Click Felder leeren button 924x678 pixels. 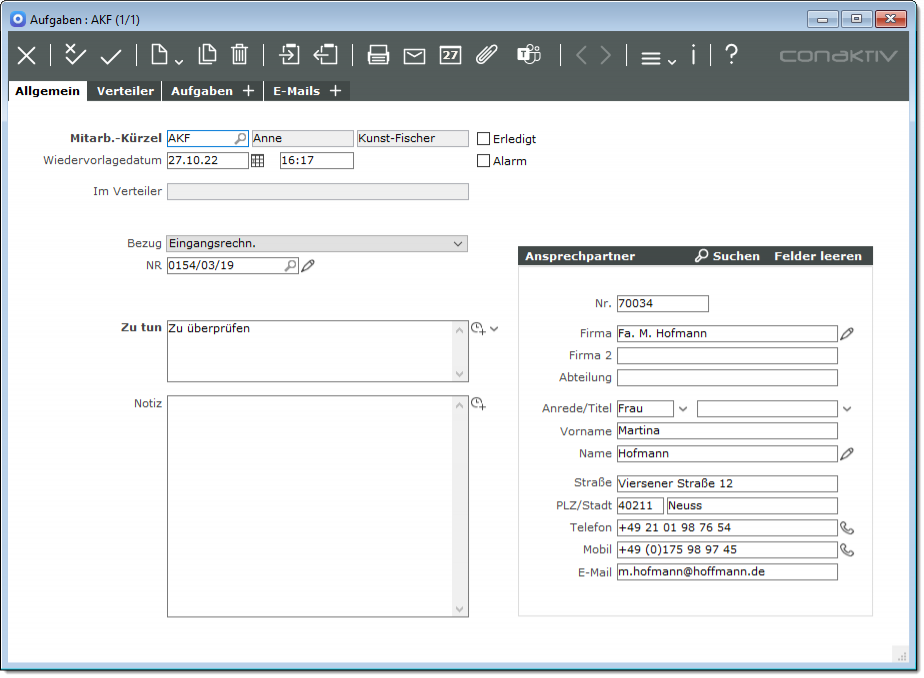817,256
